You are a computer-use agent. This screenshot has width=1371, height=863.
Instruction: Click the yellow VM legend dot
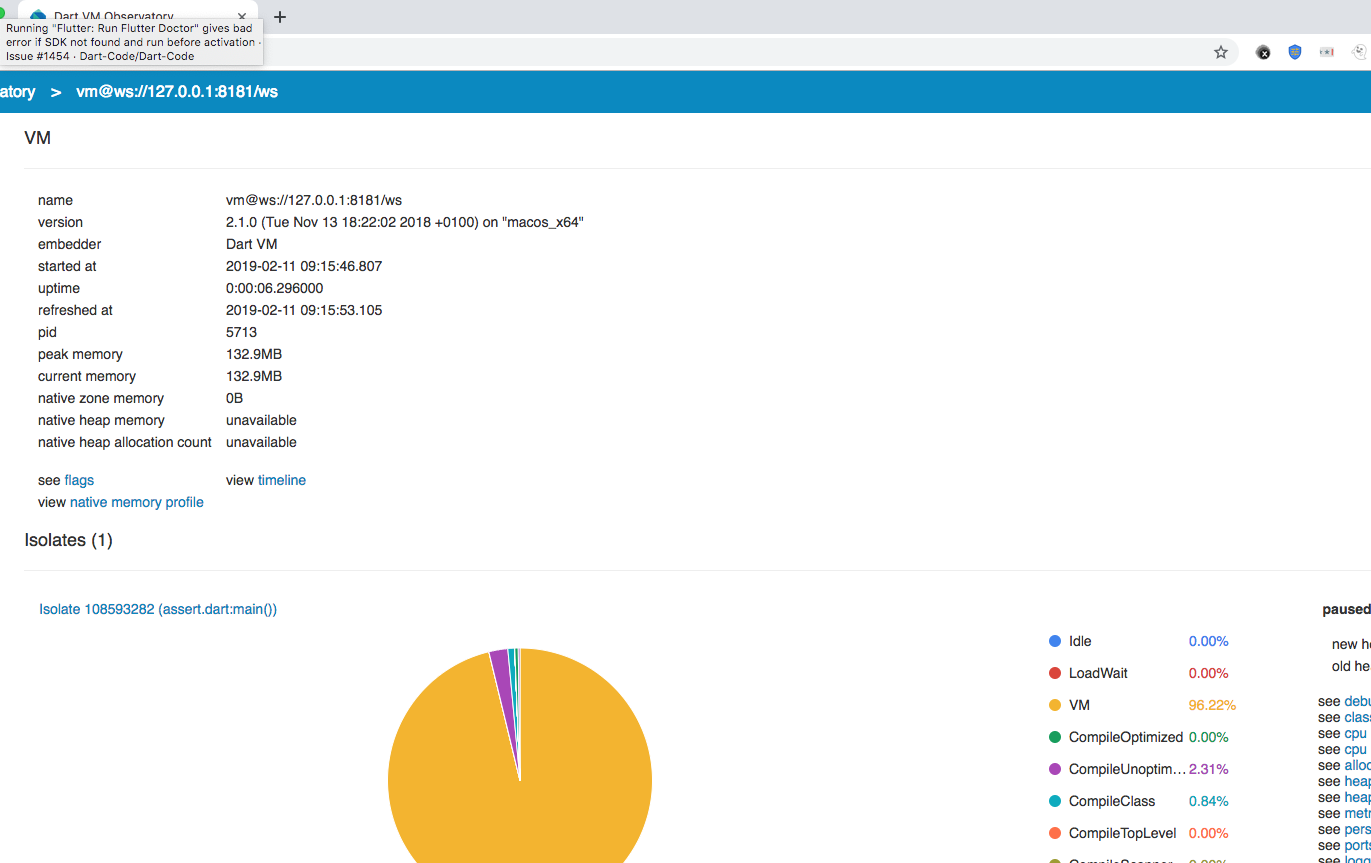click(1054, 705)
